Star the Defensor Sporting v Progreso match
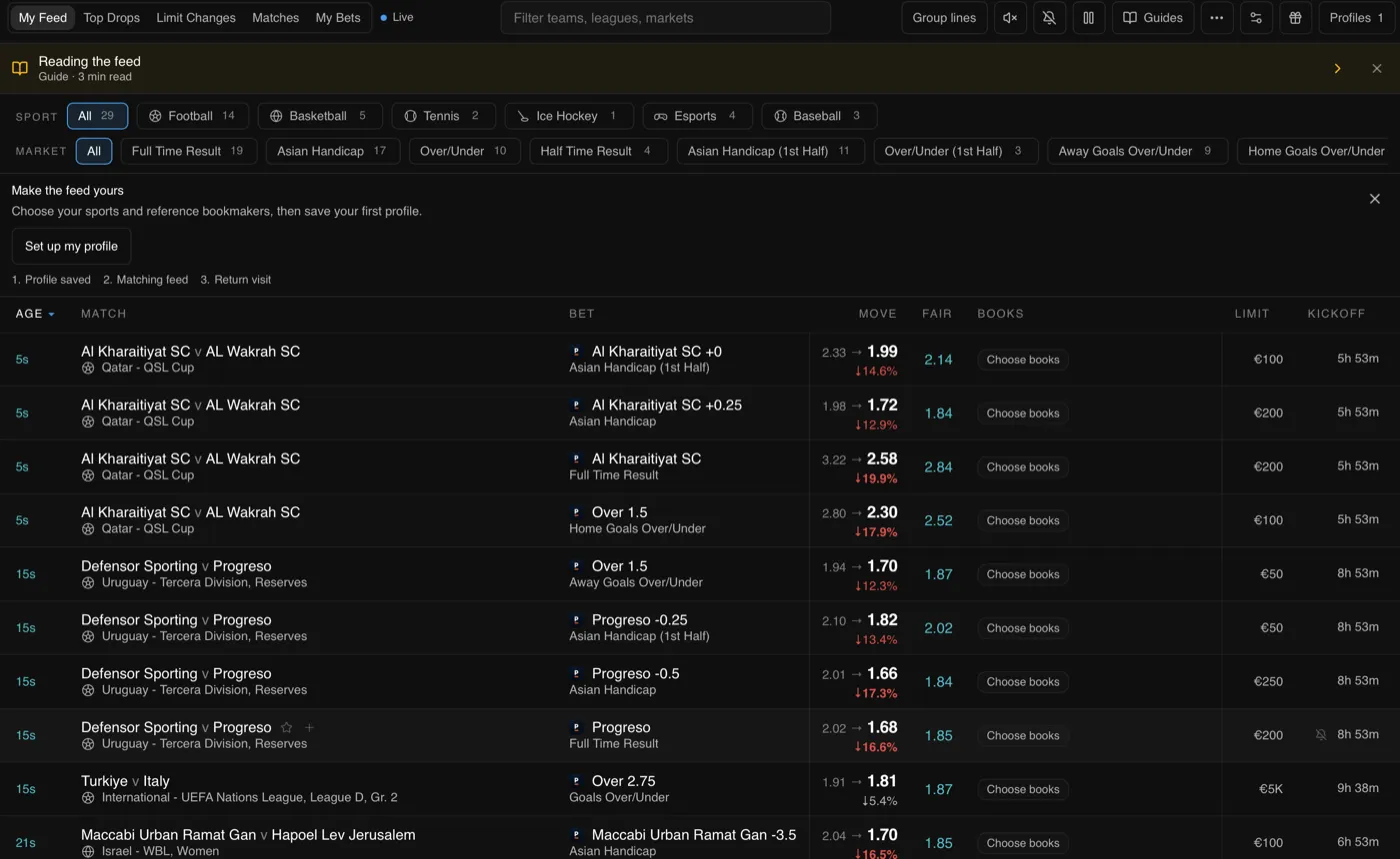1400x859 pixels. click(x=286, y=728)
